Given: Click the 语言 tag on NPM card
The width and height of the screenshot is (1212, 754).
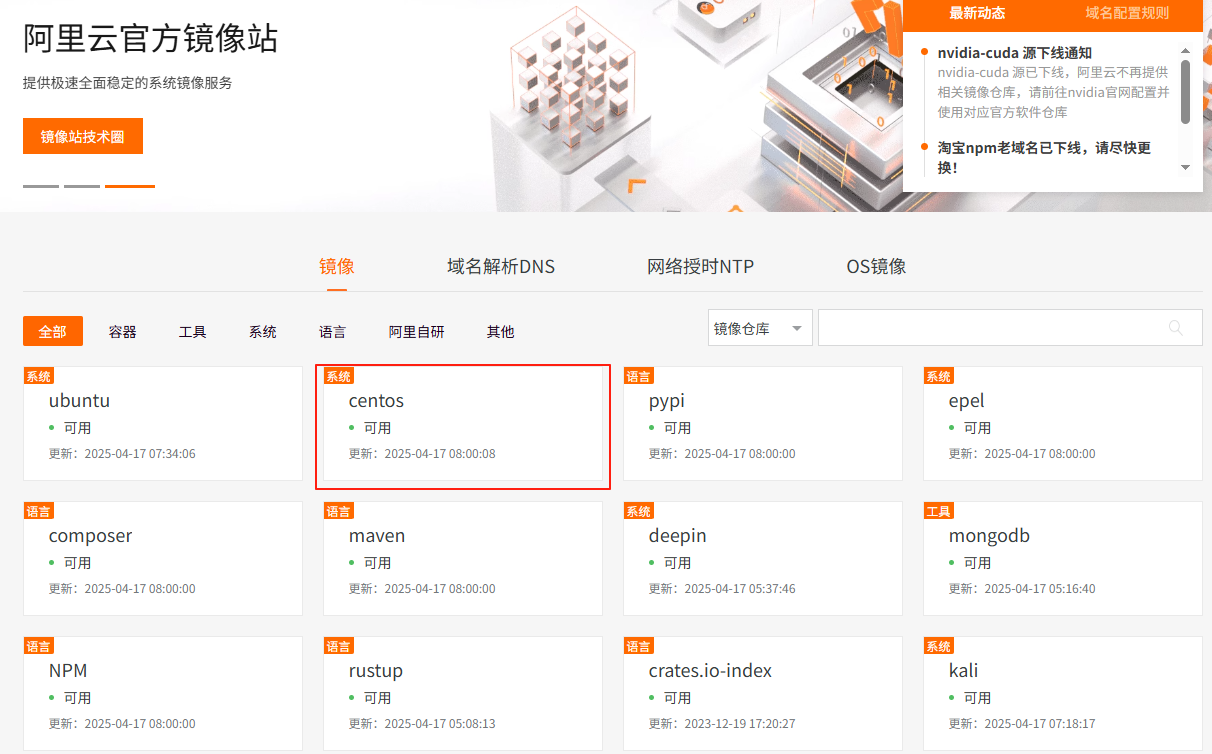Looking at the screenshot, I should point(39,646).
